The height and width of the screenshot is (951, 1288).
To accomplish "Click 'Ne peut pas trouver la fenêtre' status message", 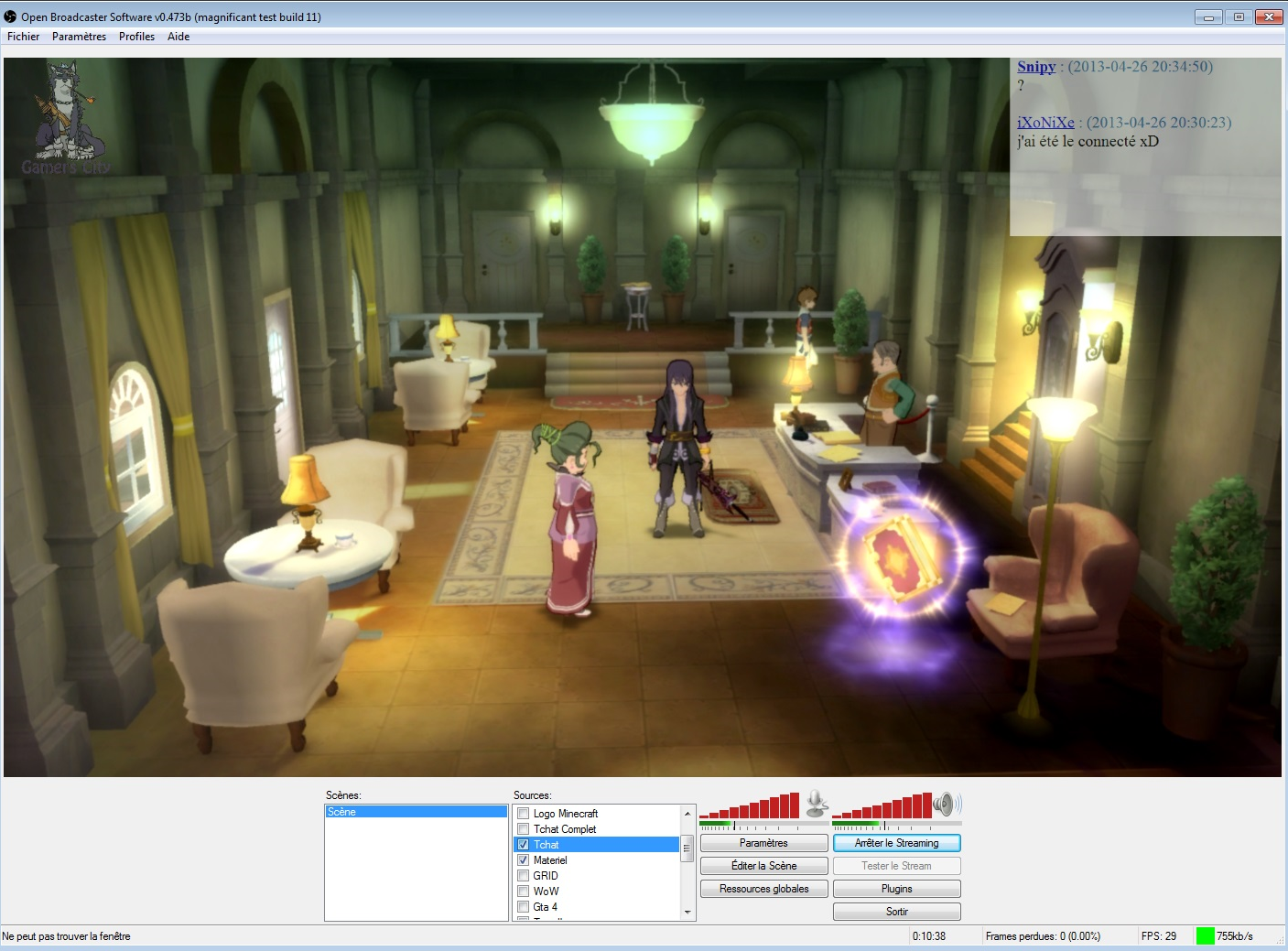I will coord(67,936).
